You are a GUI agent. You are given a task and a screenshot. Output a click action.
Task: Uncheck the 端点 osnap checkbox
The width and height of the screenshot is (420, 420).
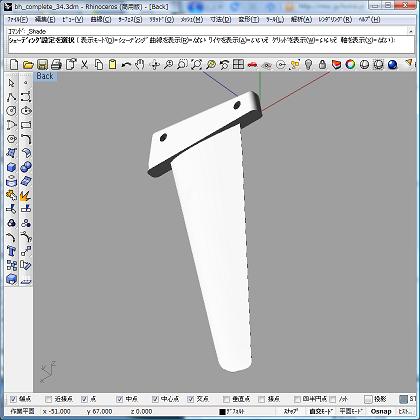[x=13, y=399]
